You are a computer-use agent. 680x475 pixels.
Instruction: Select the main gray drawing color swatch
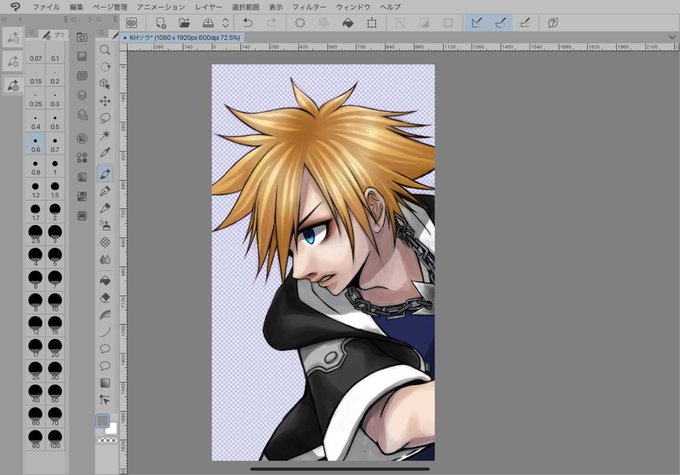pyautogui.click(x=102, y=421)
